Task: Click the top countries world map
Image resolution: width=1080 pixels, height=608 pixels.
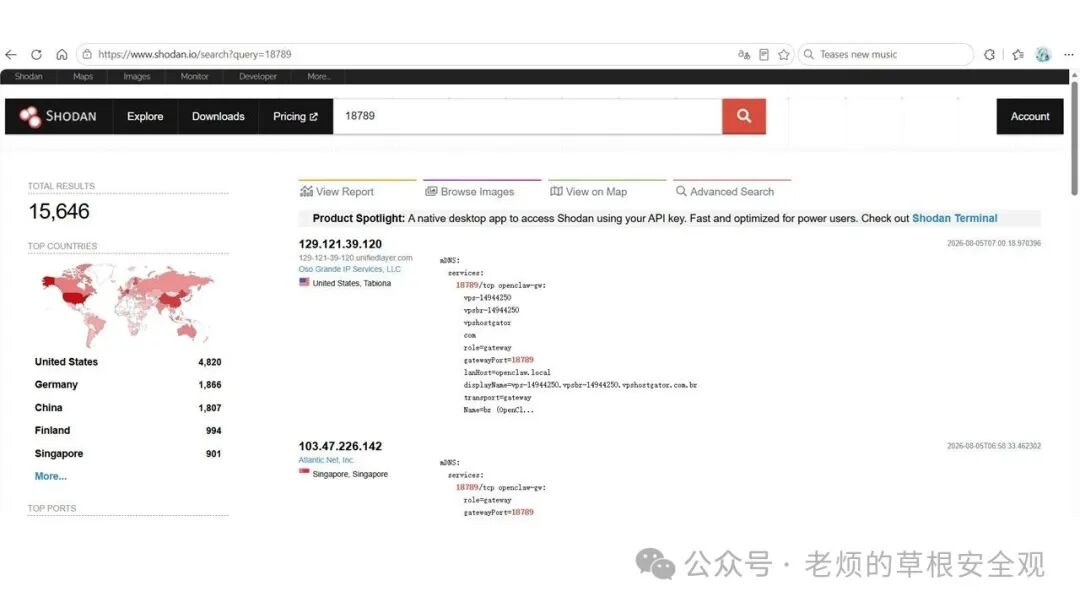Action: 127,304
